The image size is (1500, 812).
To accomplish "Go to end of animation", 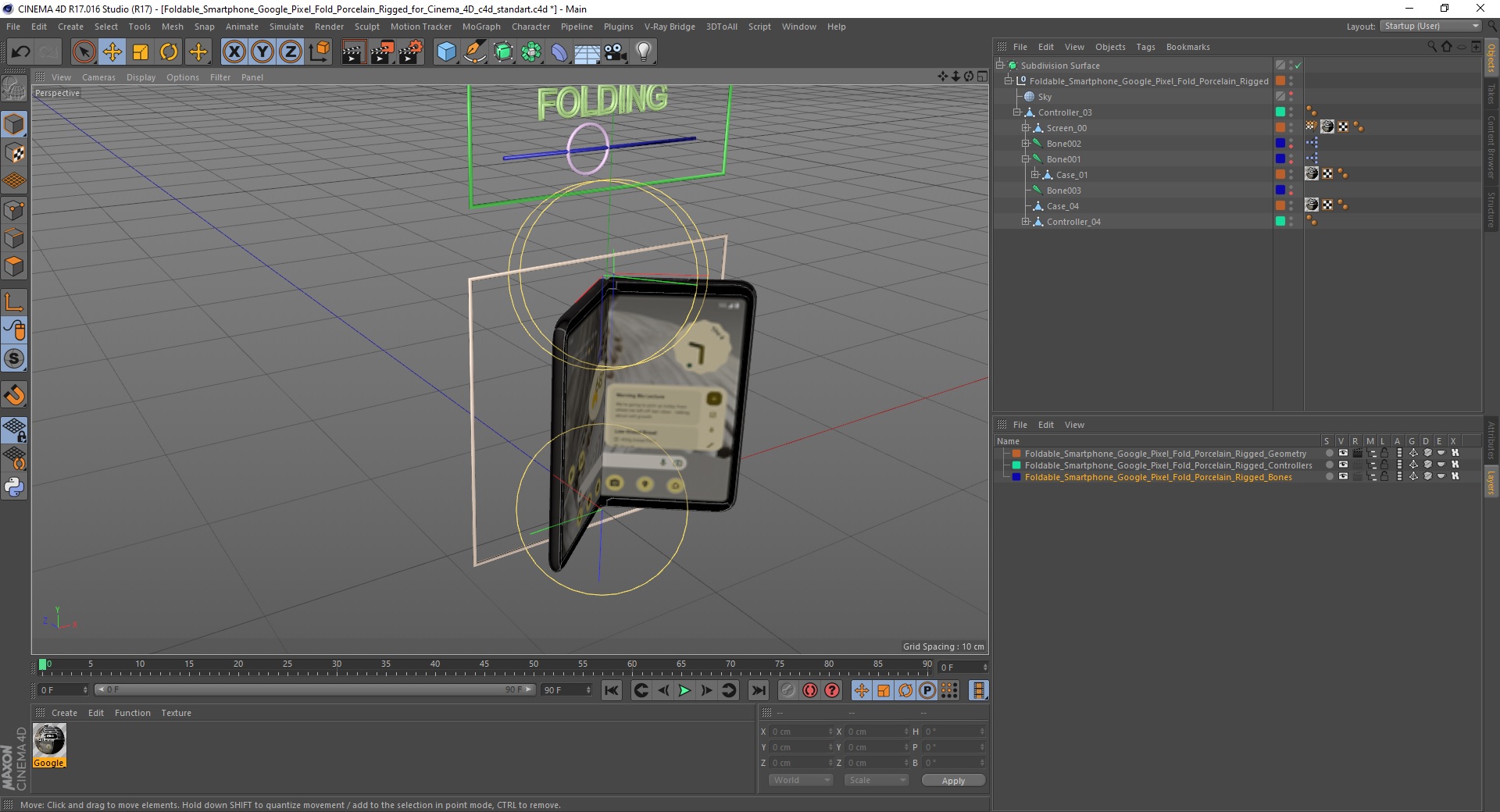I will click(x=758, y=690).
